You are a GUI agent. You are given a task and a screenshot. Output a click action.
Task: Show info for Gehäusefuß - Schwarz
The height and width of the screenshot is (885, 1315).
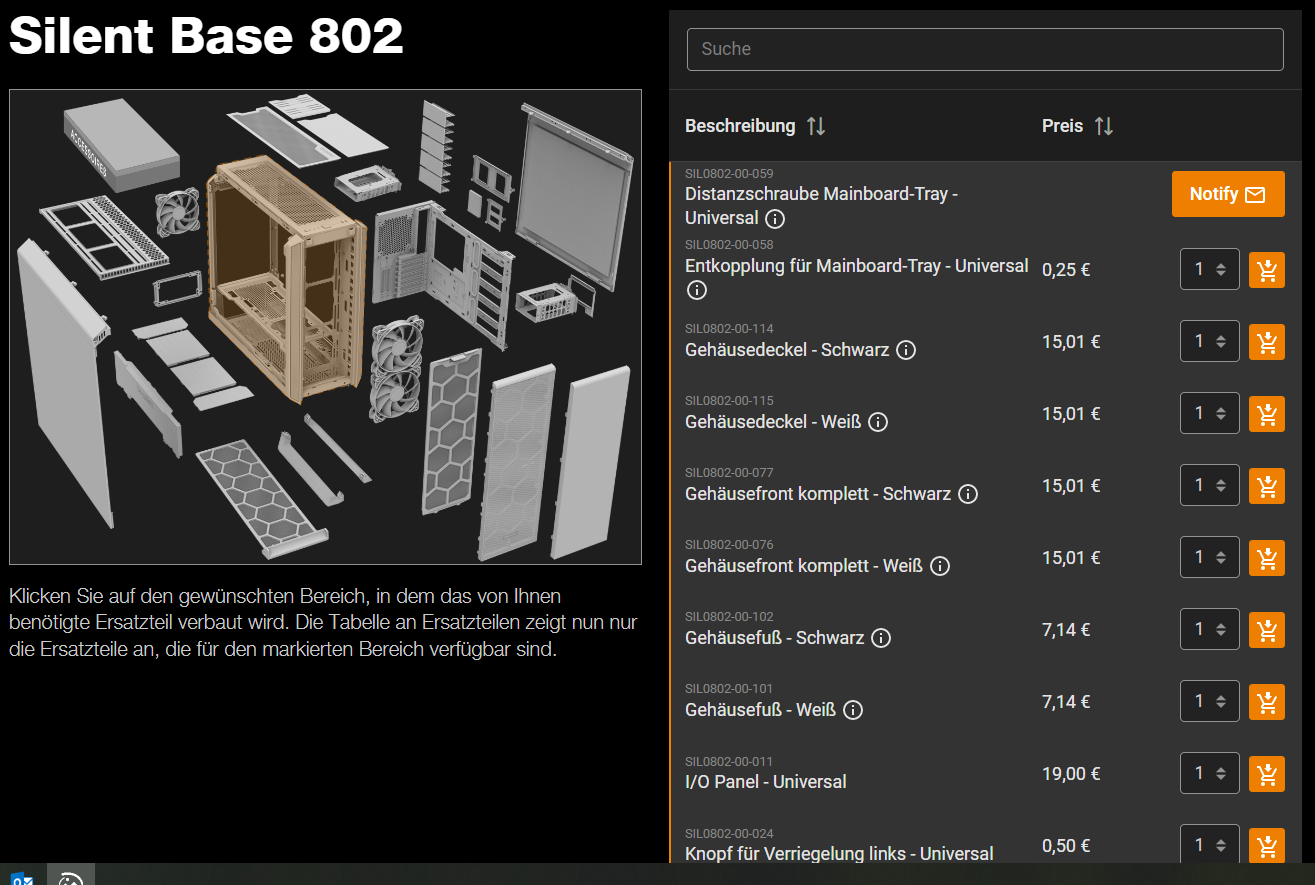point(881,638)
